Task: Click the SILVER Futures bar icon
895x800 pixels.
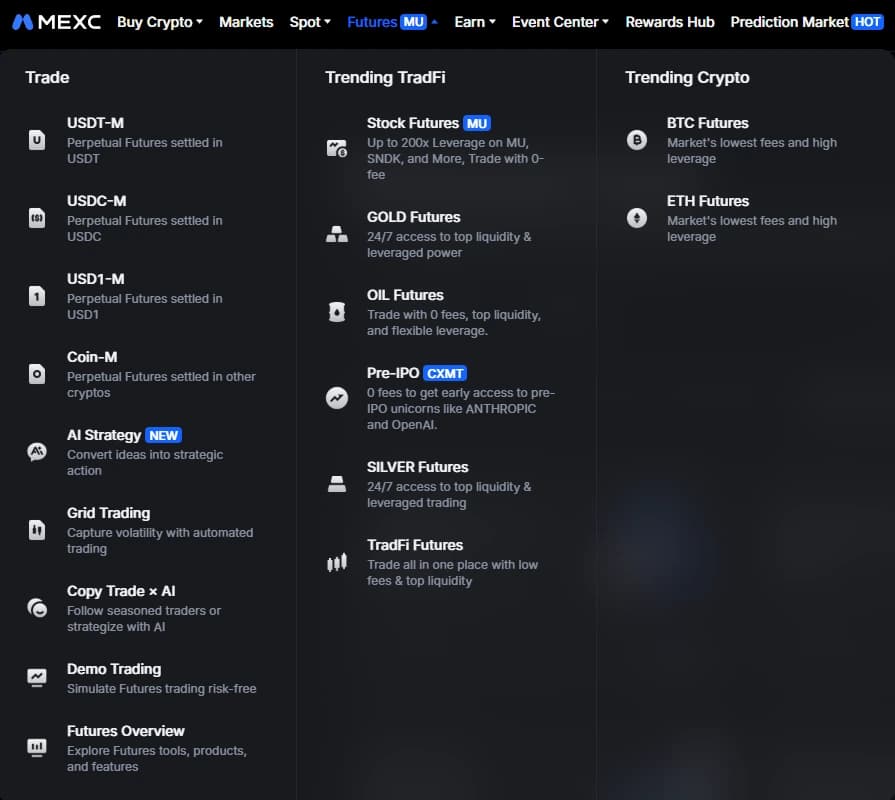Action: (337, 484)
